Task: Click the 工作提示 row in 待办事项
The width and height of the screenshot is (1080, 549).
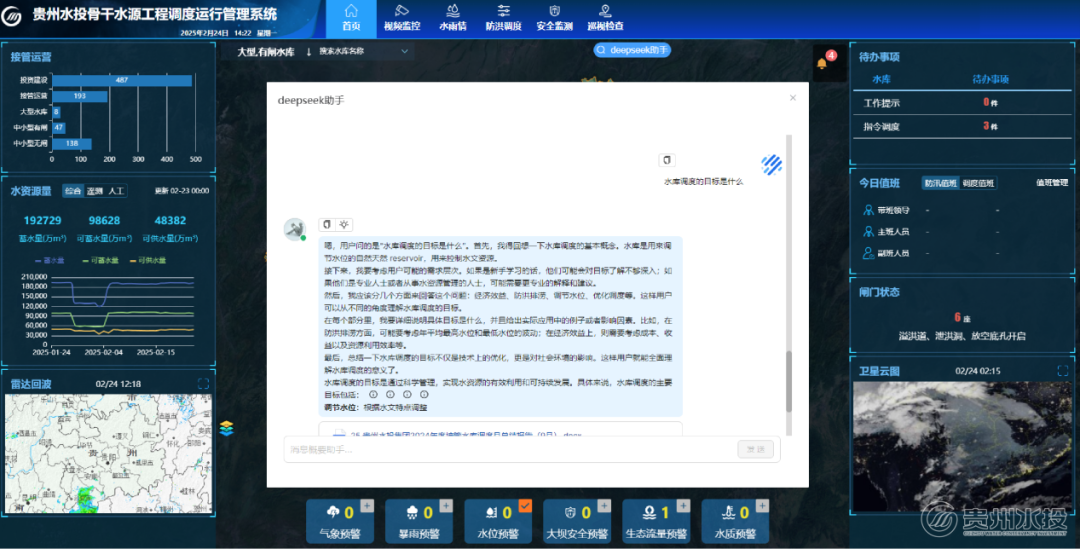Action: point(962,103)
